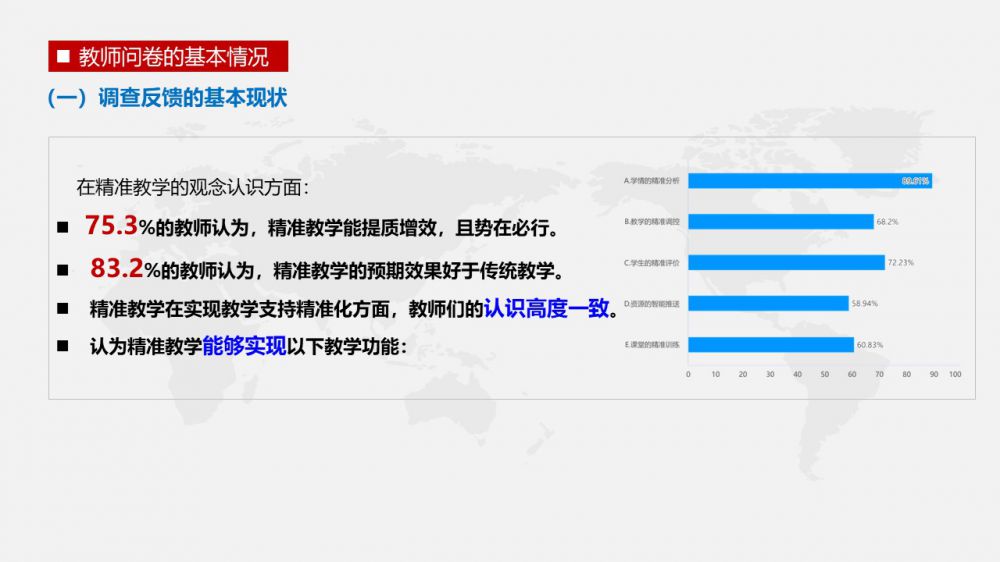Viewport: 1000px width, 562px height.
Task: Click the blue text '能够实现'
Action: point(244,347)
